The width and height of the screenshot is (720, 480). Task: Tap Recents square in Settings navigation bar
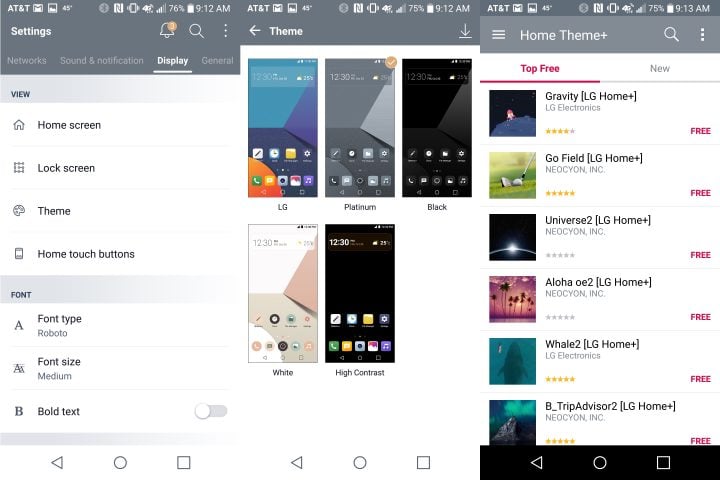point(184,463)
